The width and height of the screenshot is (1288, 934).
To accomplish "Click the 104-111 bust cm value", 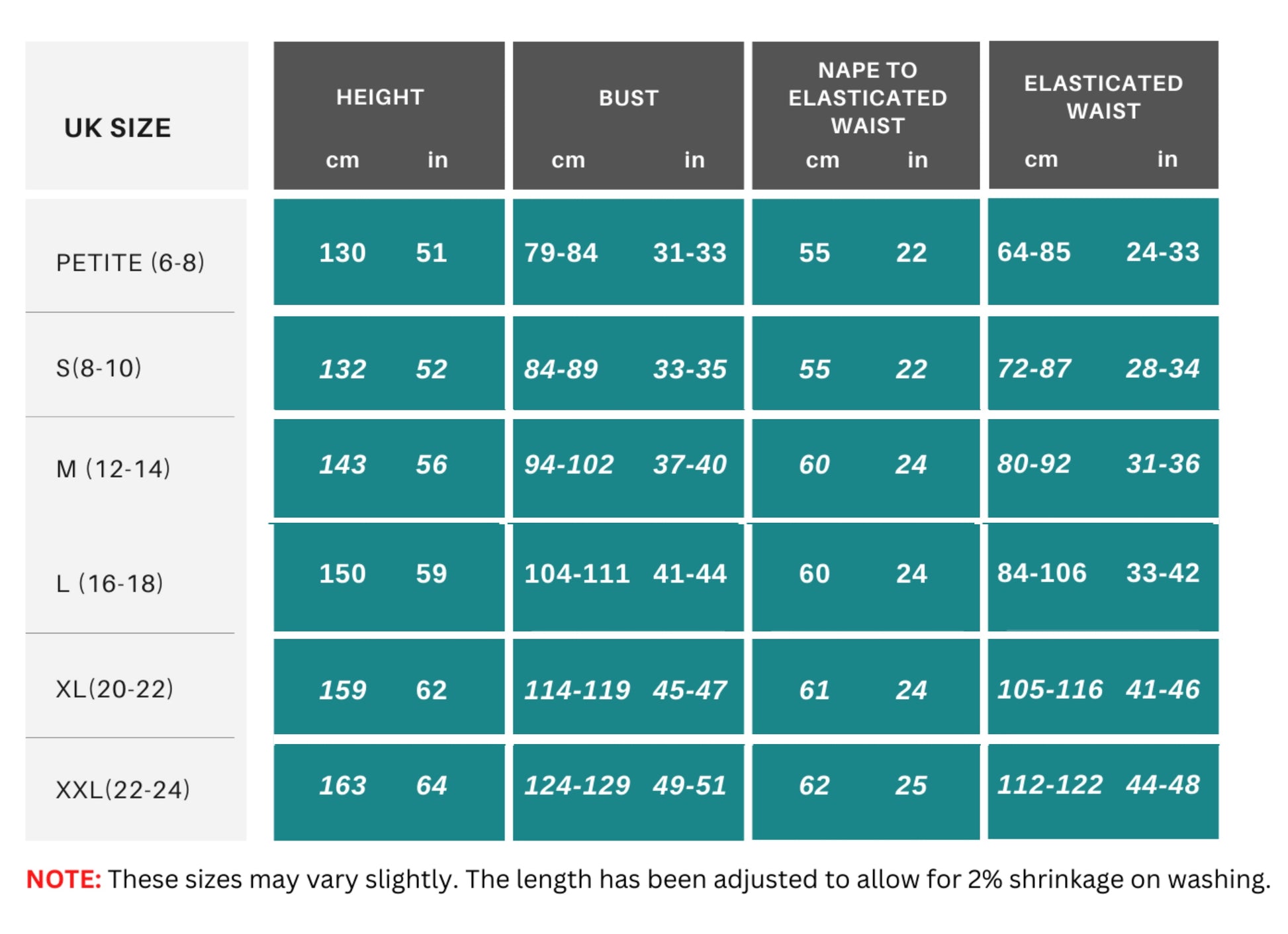I will click(576, 573).
